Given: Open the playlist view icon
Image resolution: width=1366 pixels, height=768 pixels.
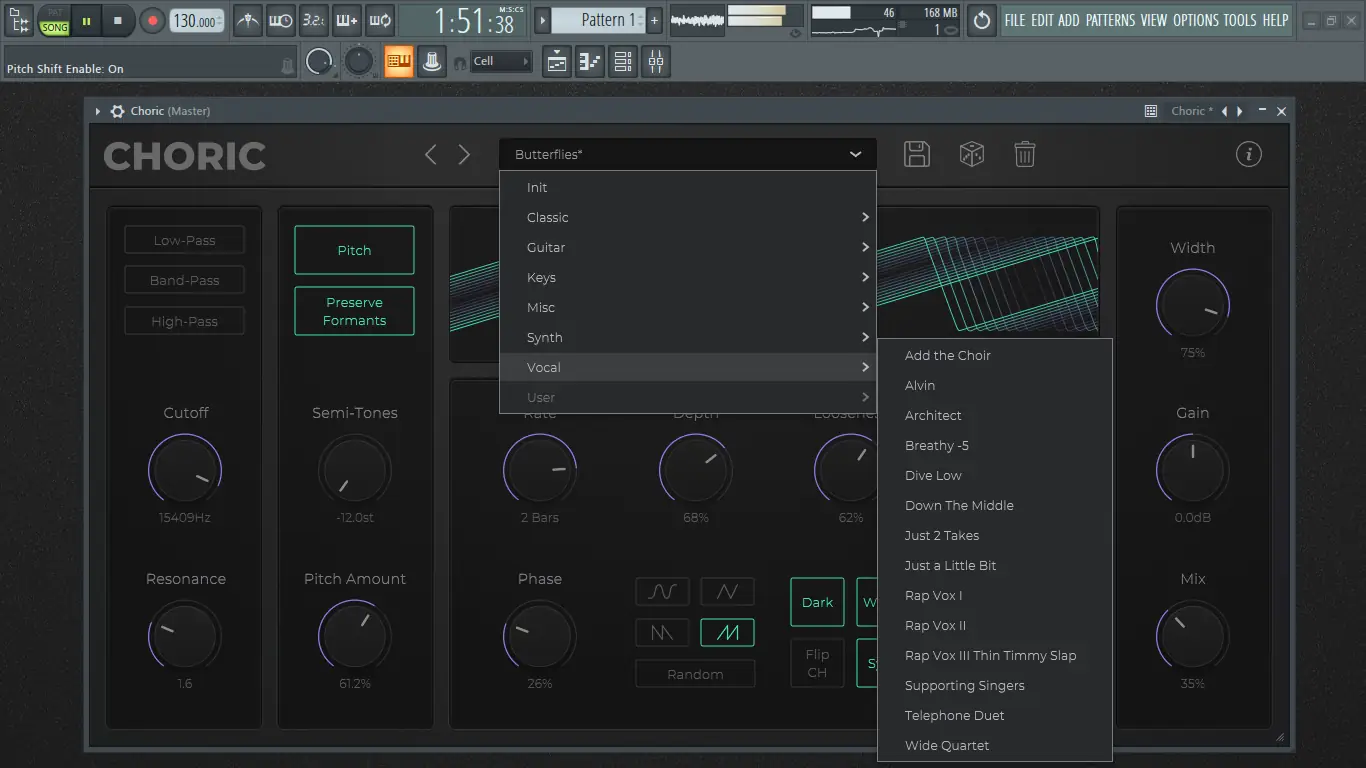Looking at the screenshot, I should click(557, 62).
